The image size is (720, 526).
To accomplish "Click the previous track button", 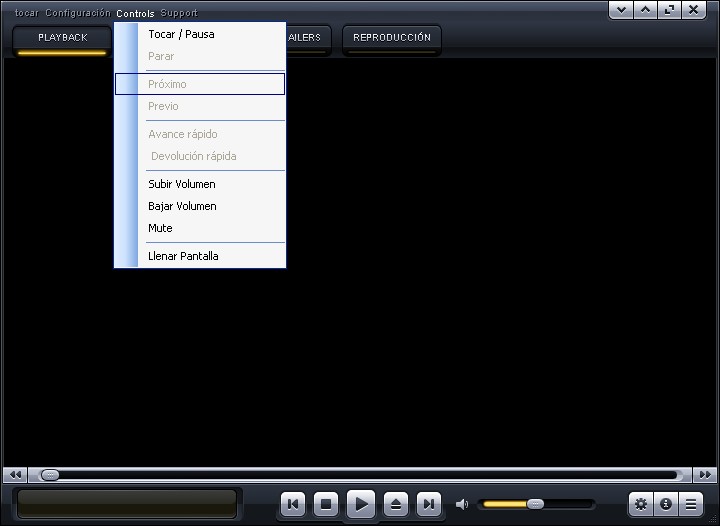I will point(293,504).
